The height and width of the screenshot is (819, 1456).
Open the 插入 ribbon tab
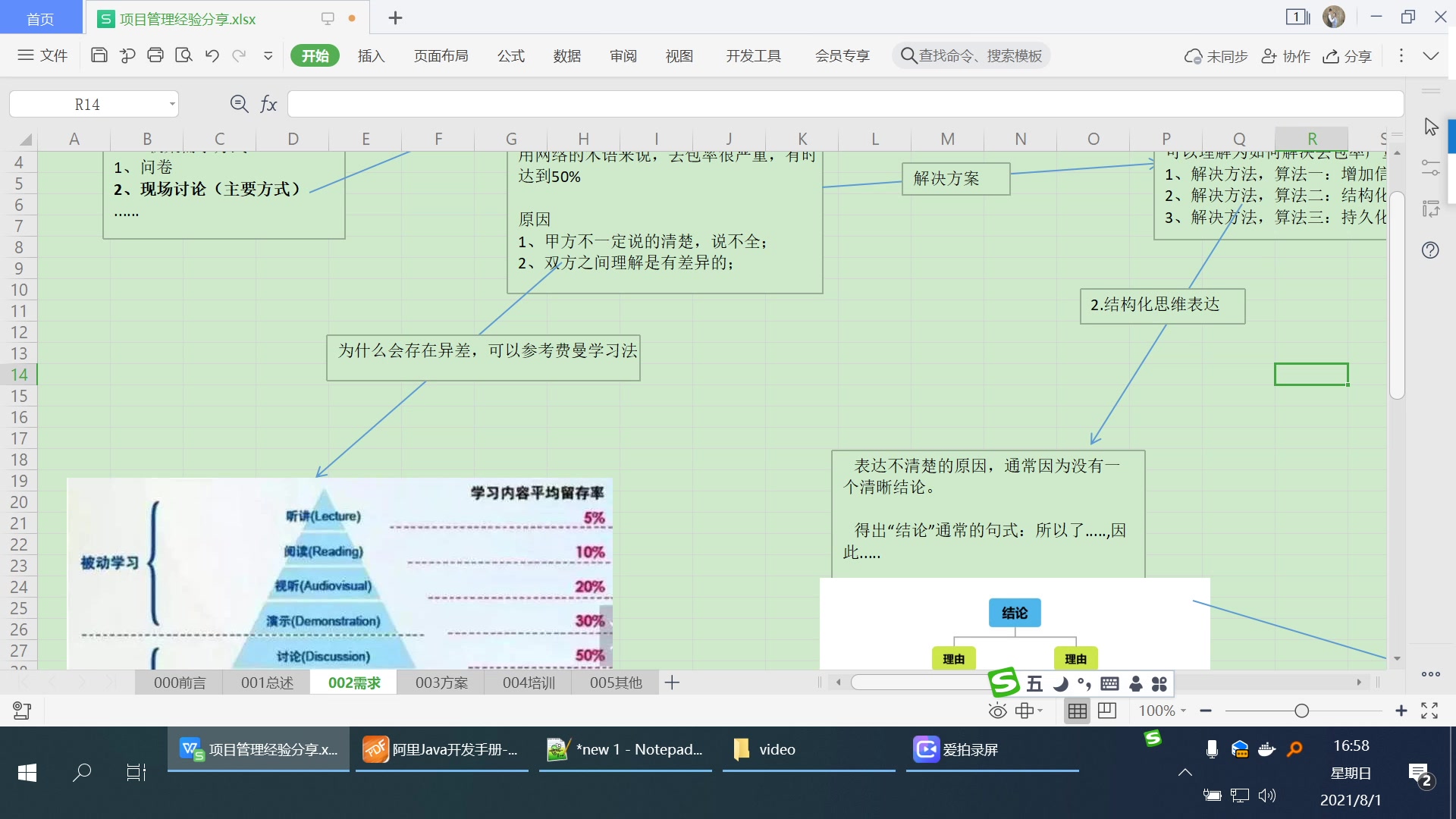click(x=372, y=55)
